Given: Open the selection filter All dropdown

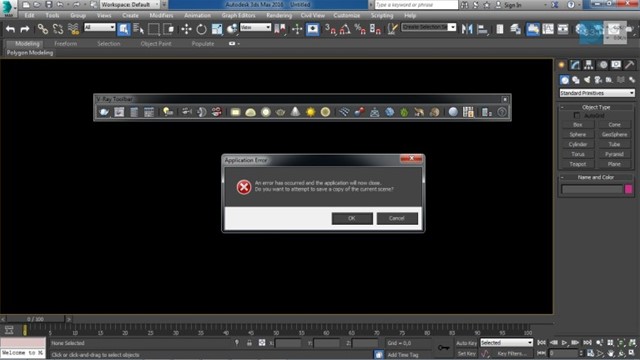Looking at the screenshot, I should pos(100,27).
